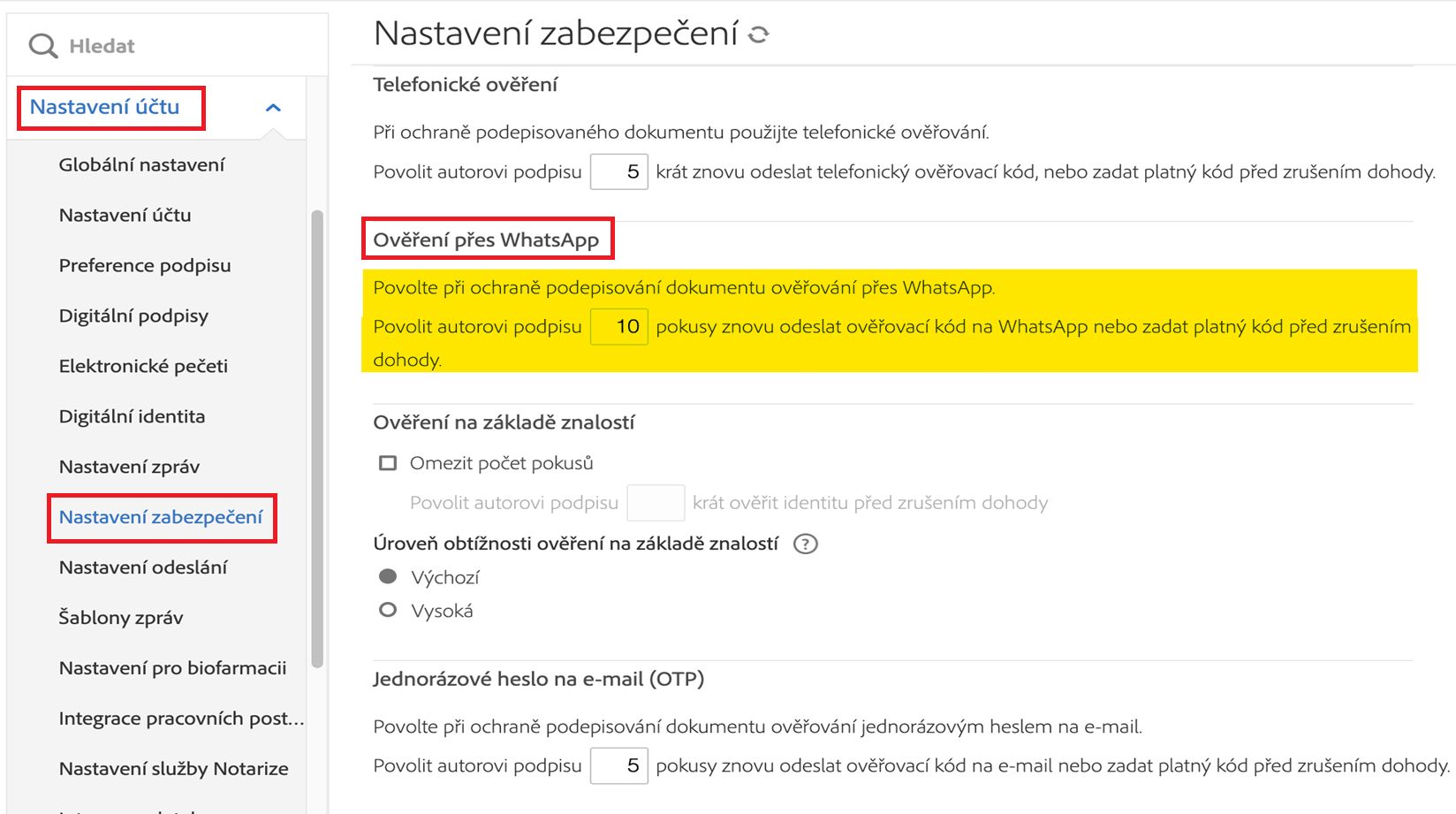The image size is (1456, 814).
Task: Select the Výchozí radio button
Action: point(388,576)
